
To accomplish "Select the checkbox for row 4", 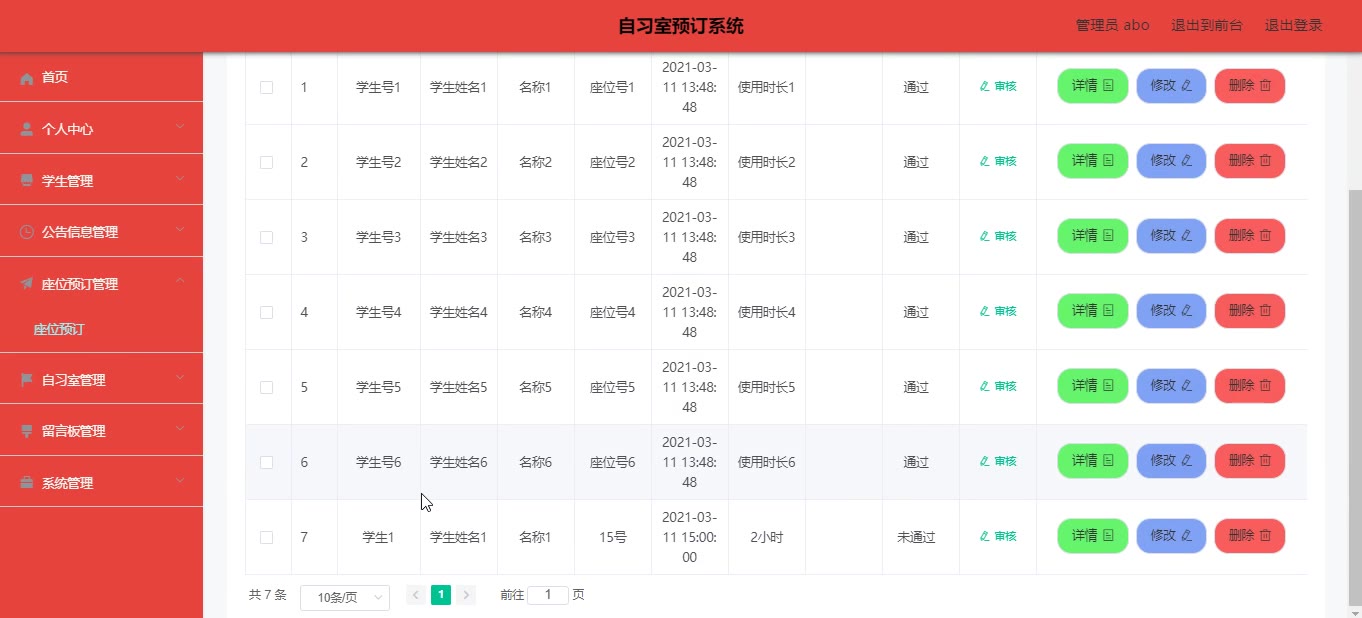I will coord(266,312).
